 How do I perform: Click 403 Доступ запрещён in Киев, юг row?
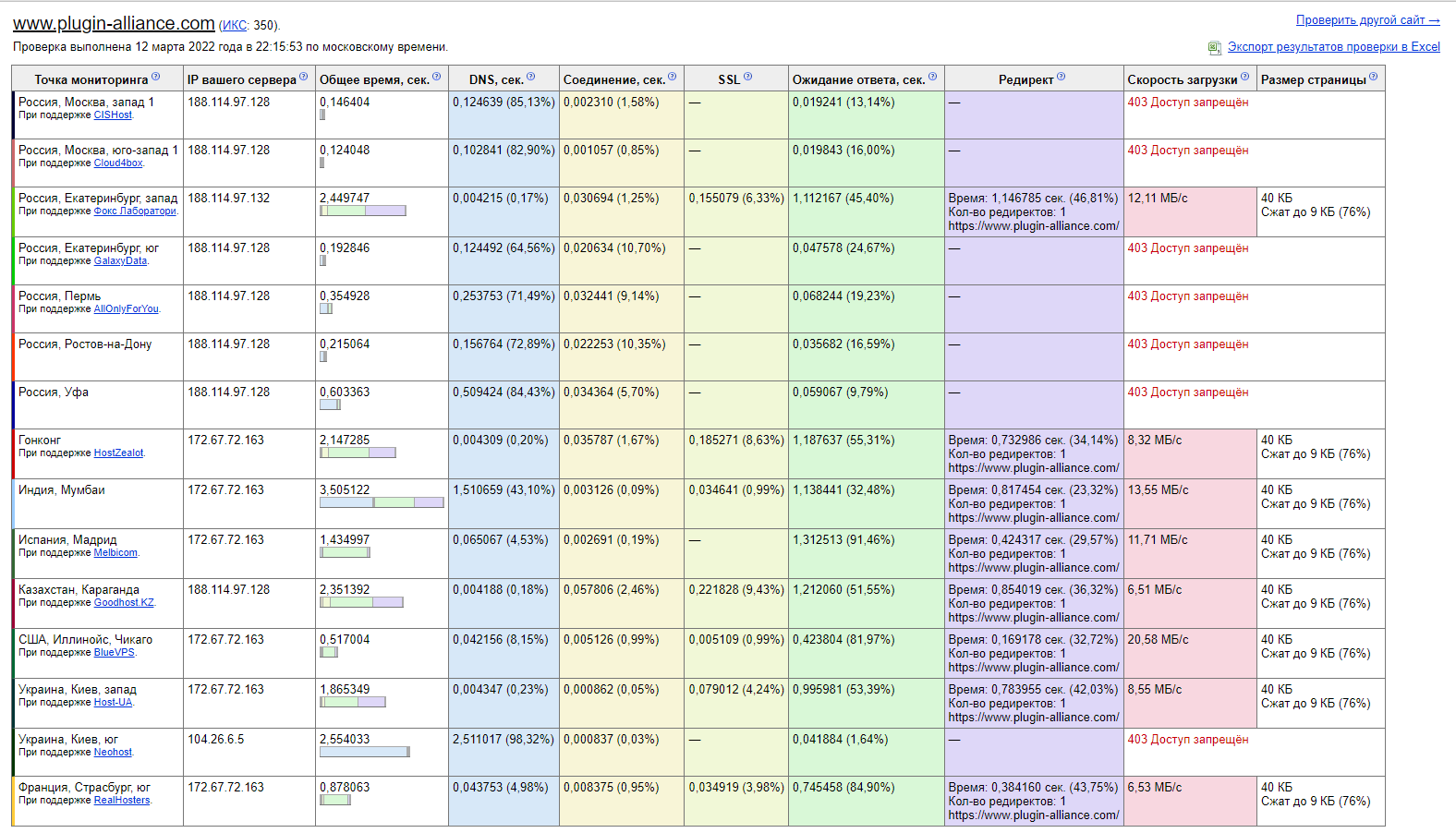tap(1187, 739)
